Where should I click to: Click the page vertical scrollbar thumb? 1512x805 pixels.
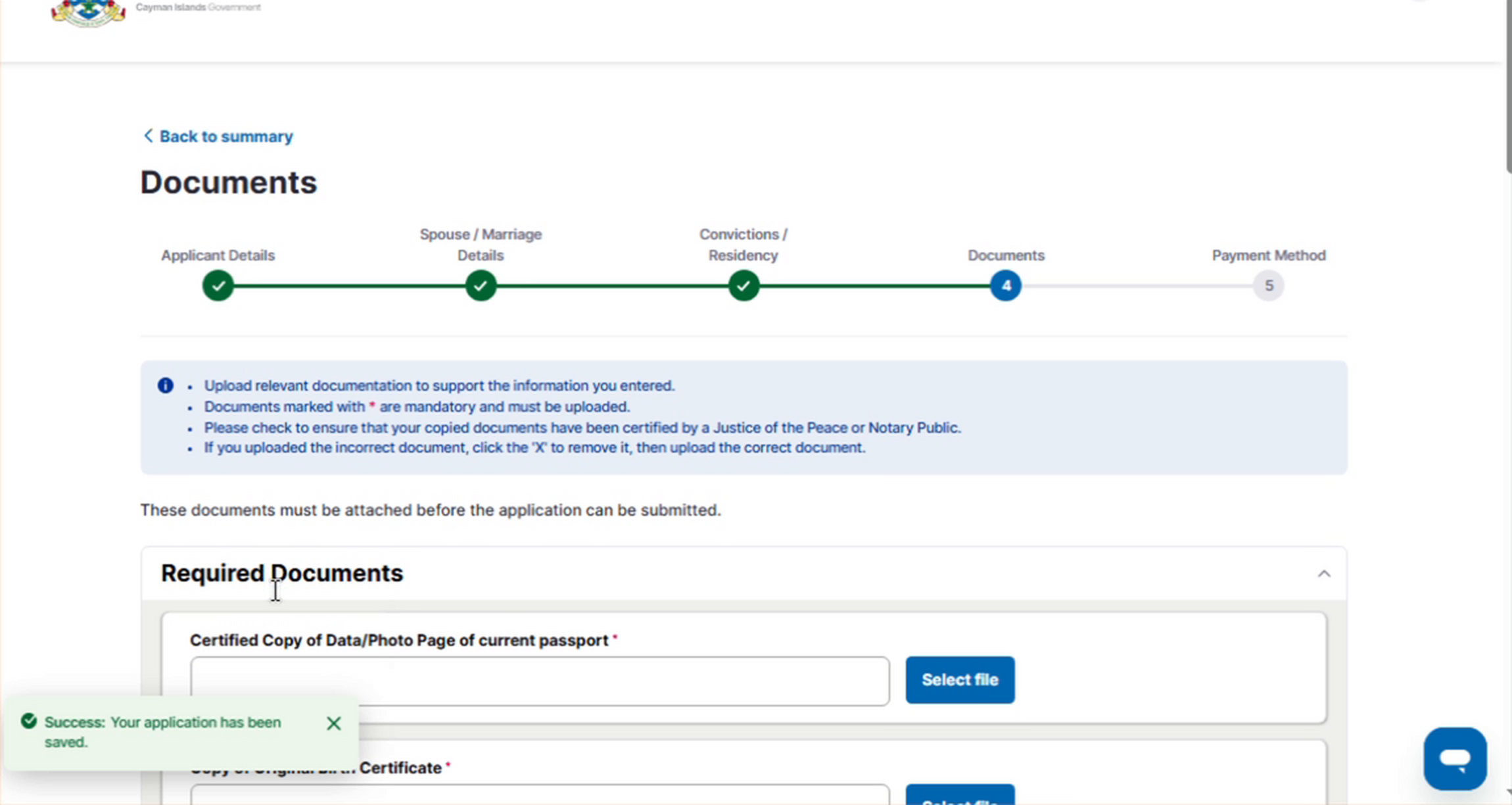pyautogui.click(x=1508, y=86)
